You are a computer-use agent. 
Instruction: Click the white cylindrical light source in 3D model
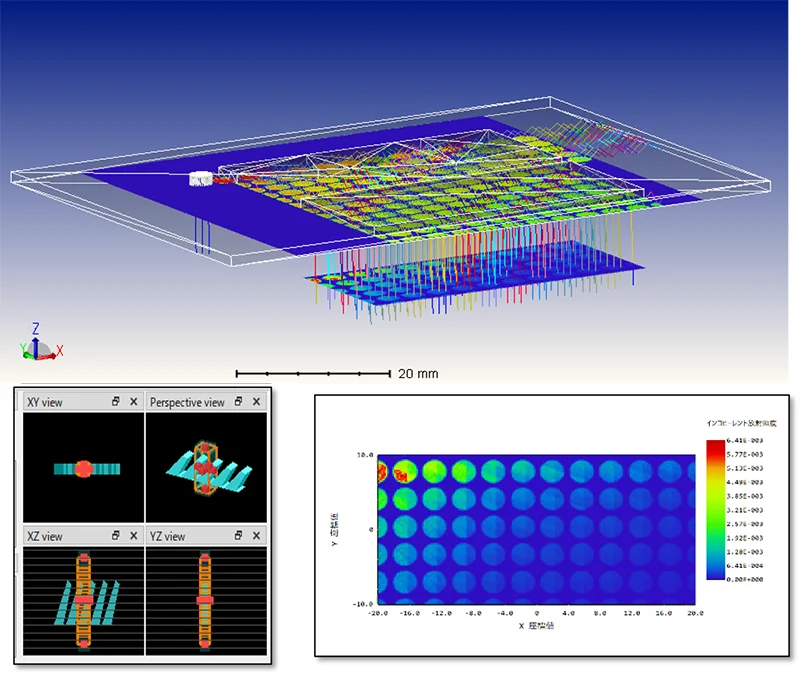pos(201,179)
